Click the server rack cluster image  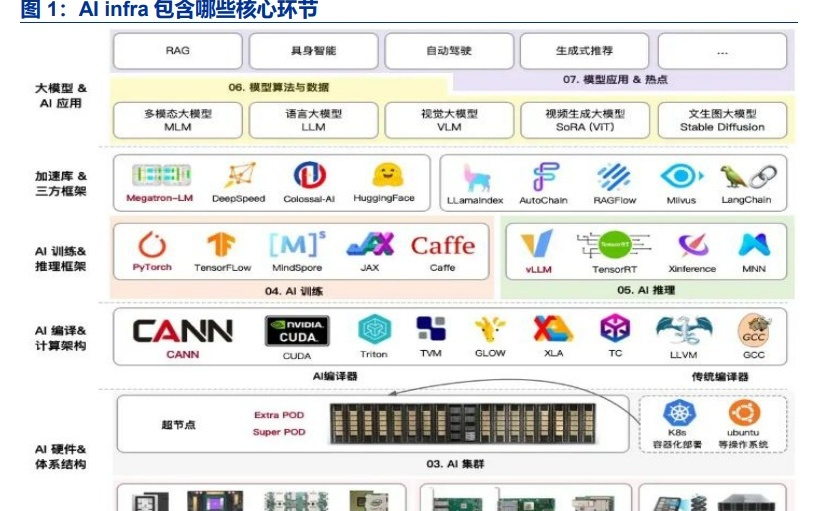[463, 423]
